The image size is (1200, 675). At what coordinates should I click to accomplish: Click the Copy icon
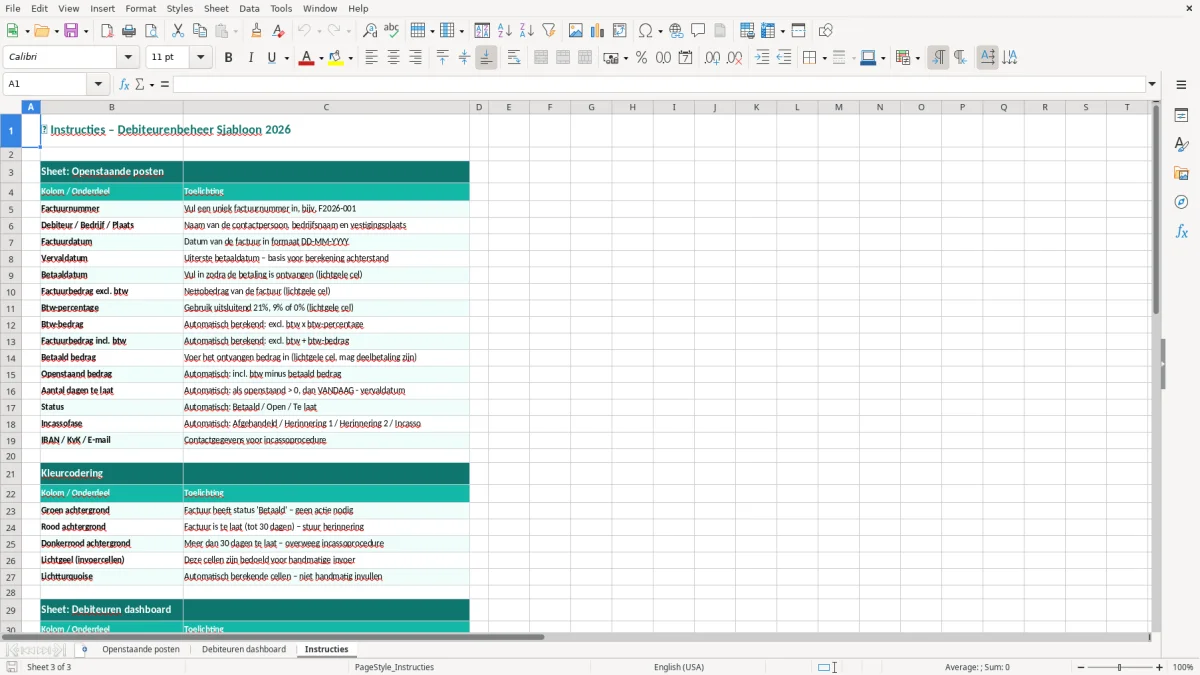pyautogui.click(x=199, y=31)
